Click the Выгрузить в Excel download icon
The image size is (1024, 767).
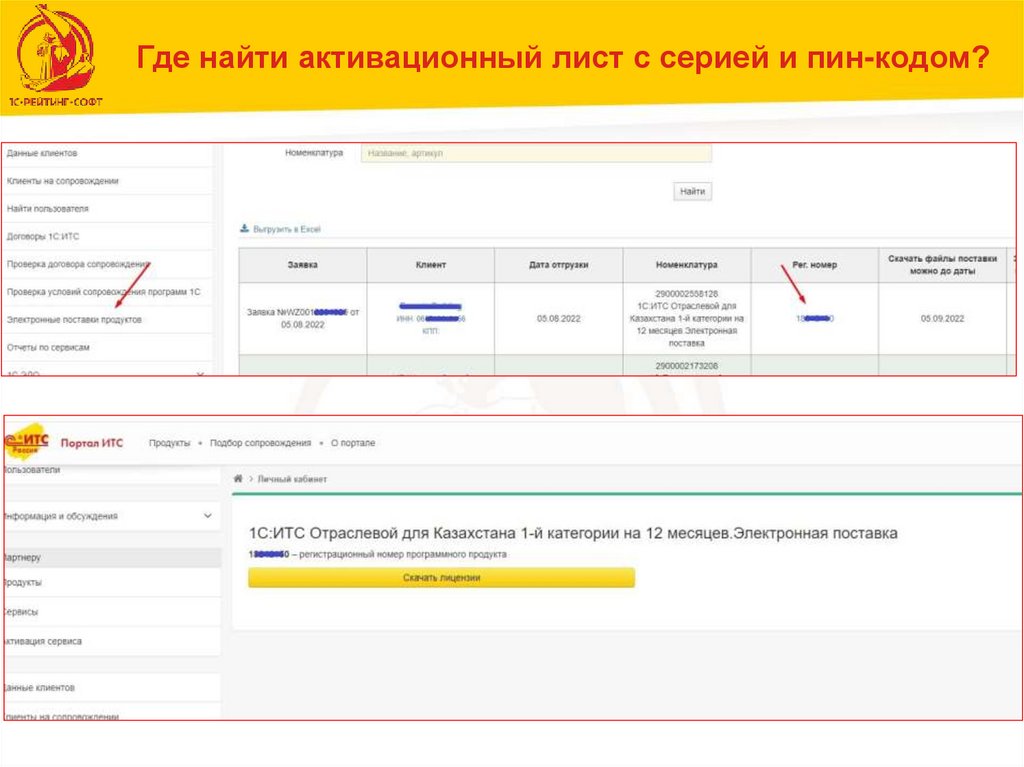click(x=244, y=228)
